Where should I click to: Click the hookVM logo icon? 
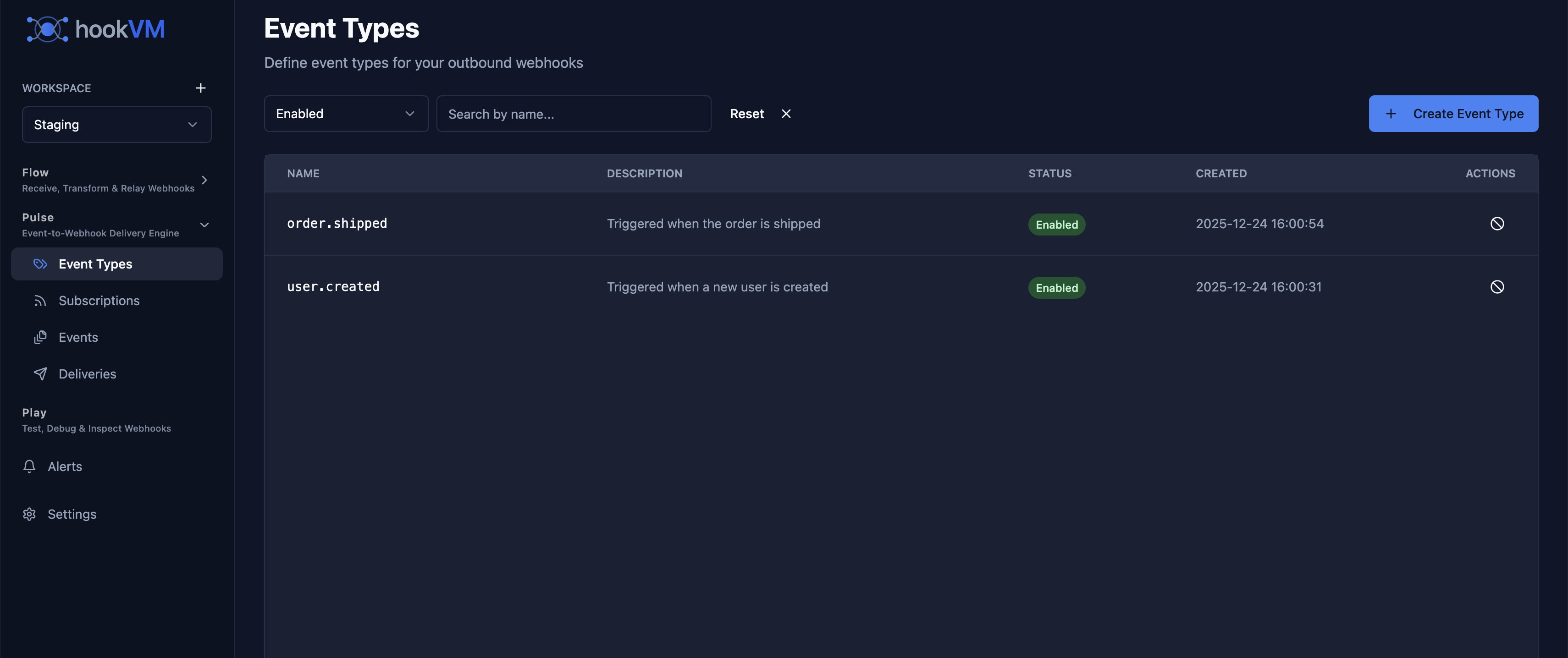48,28
